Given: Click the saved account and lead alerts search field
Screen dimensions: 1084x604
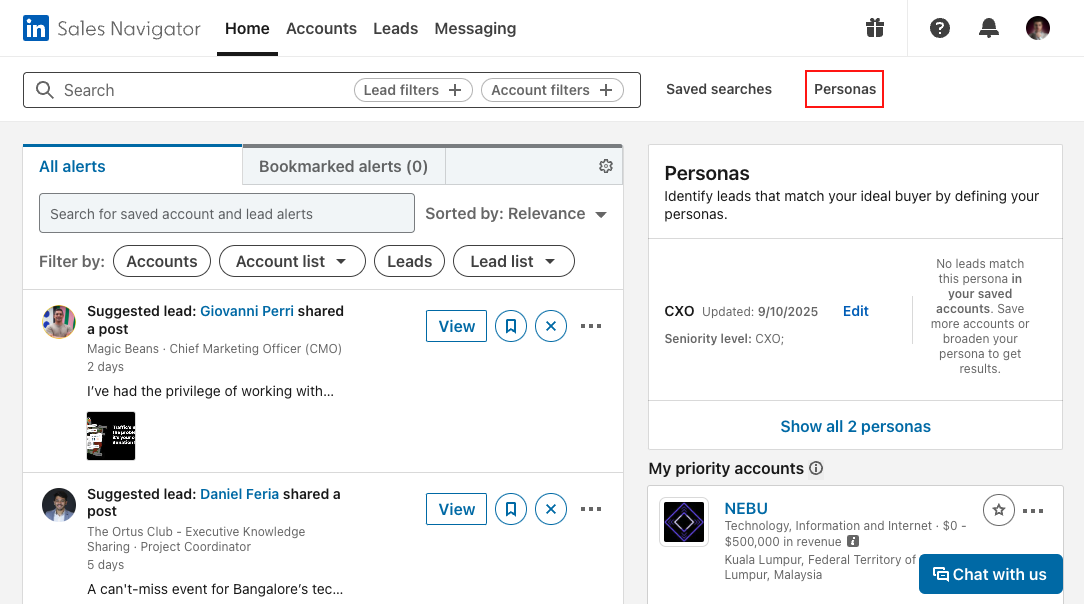Looking at the screenshot, I should tap(226, 214).
